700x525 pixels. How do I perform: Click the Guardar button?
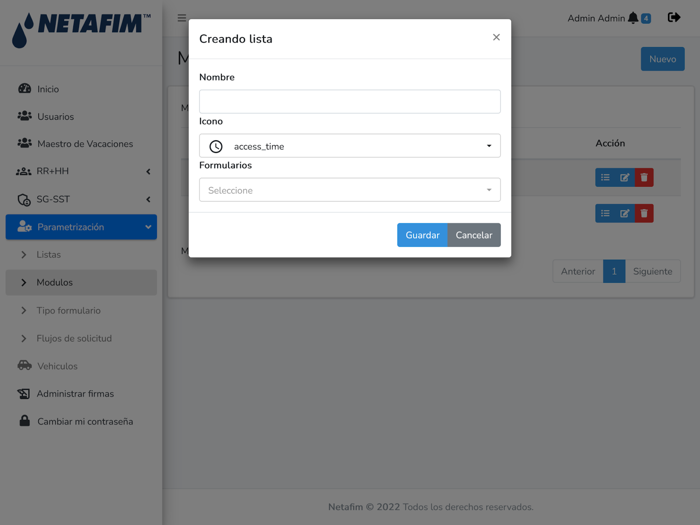(x=422, y=235)
